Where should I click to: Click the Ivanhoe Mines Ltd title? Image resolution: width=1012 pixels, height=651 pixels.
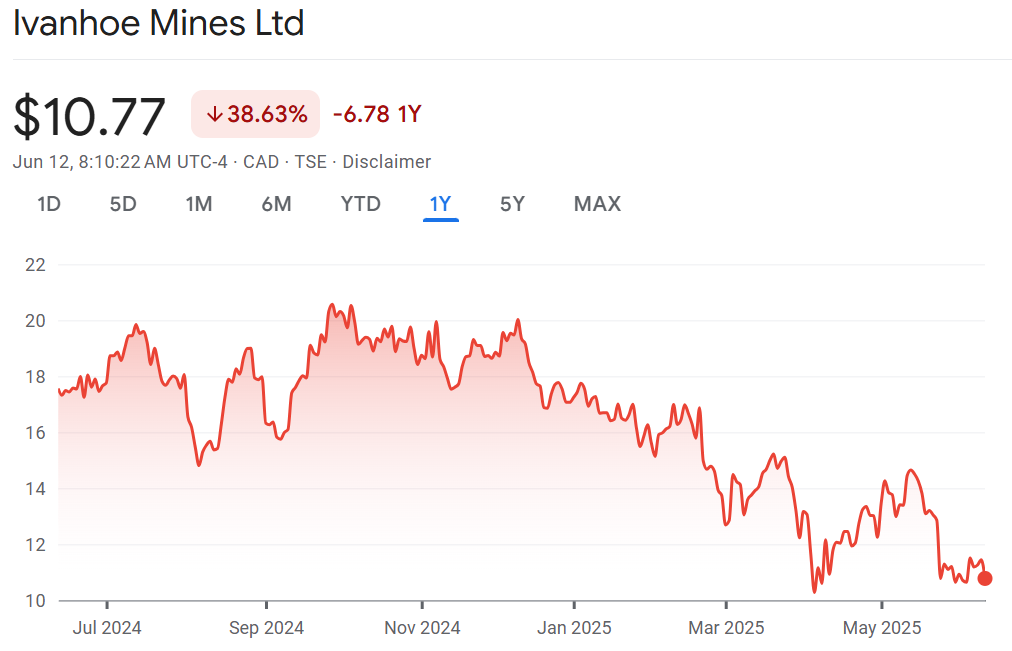coord(159,23)
